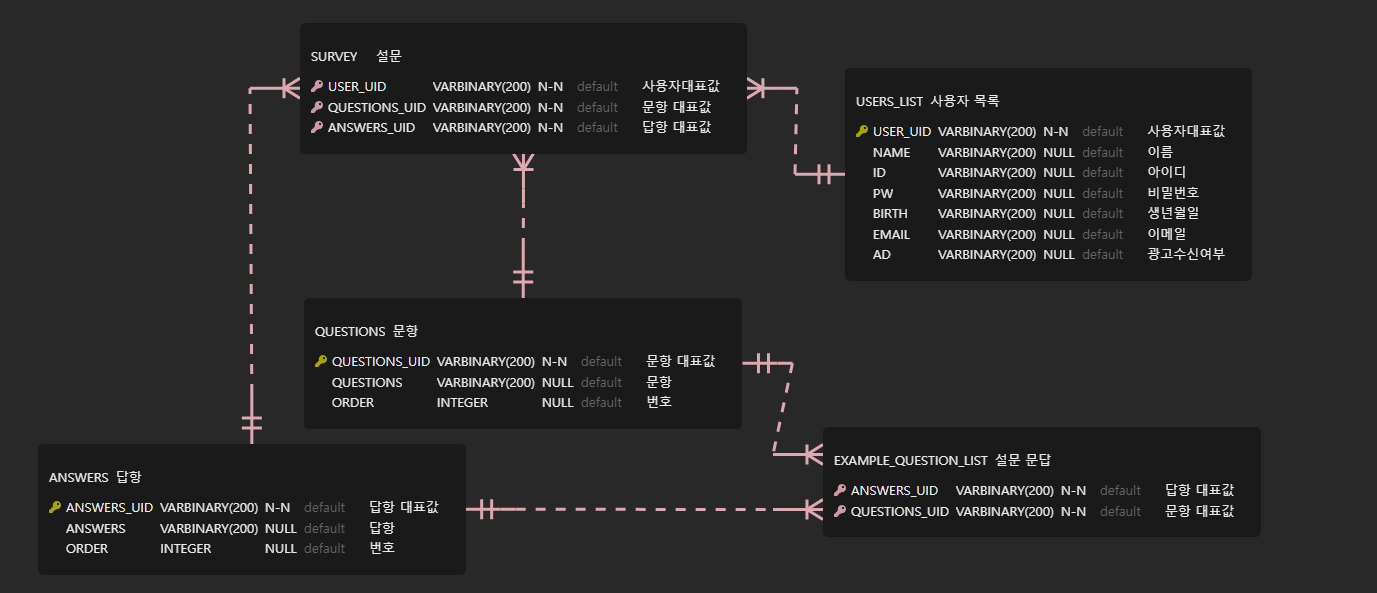The height and width of the screenshot is (593, 1377).
Task: Select the key icon on USERS_LIST USER_UID column
Action: [x=861, y=131]
